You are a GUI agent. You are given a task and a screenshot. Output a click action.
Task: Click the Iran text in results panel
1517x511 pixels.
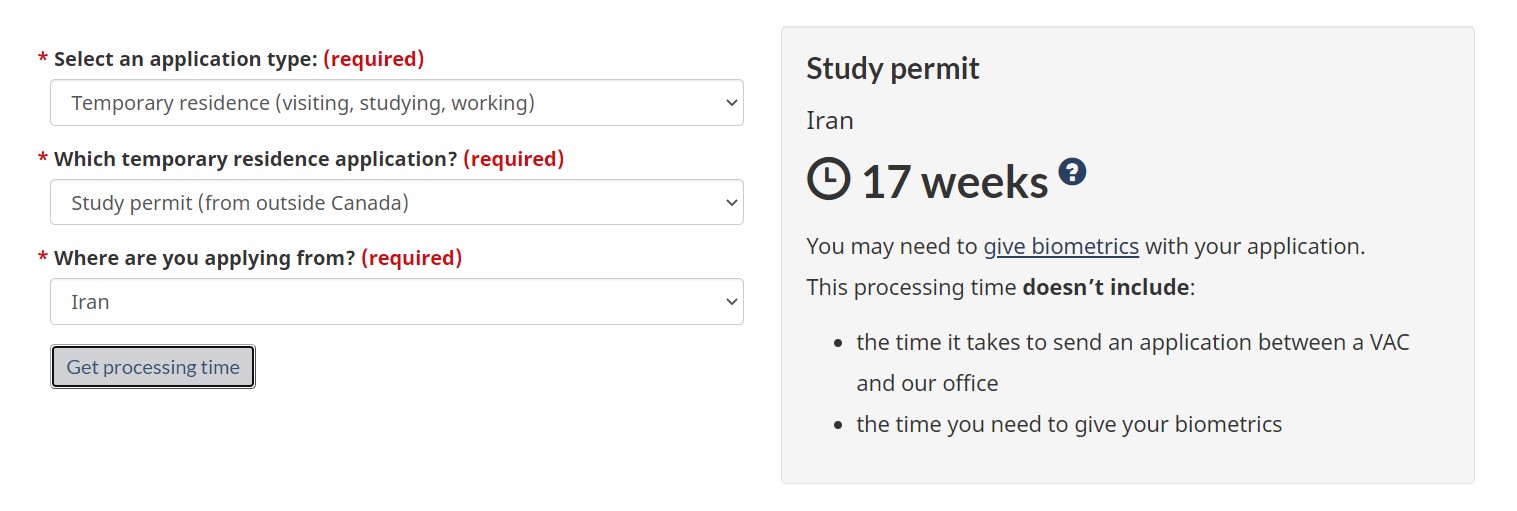[x=830, y=121]
